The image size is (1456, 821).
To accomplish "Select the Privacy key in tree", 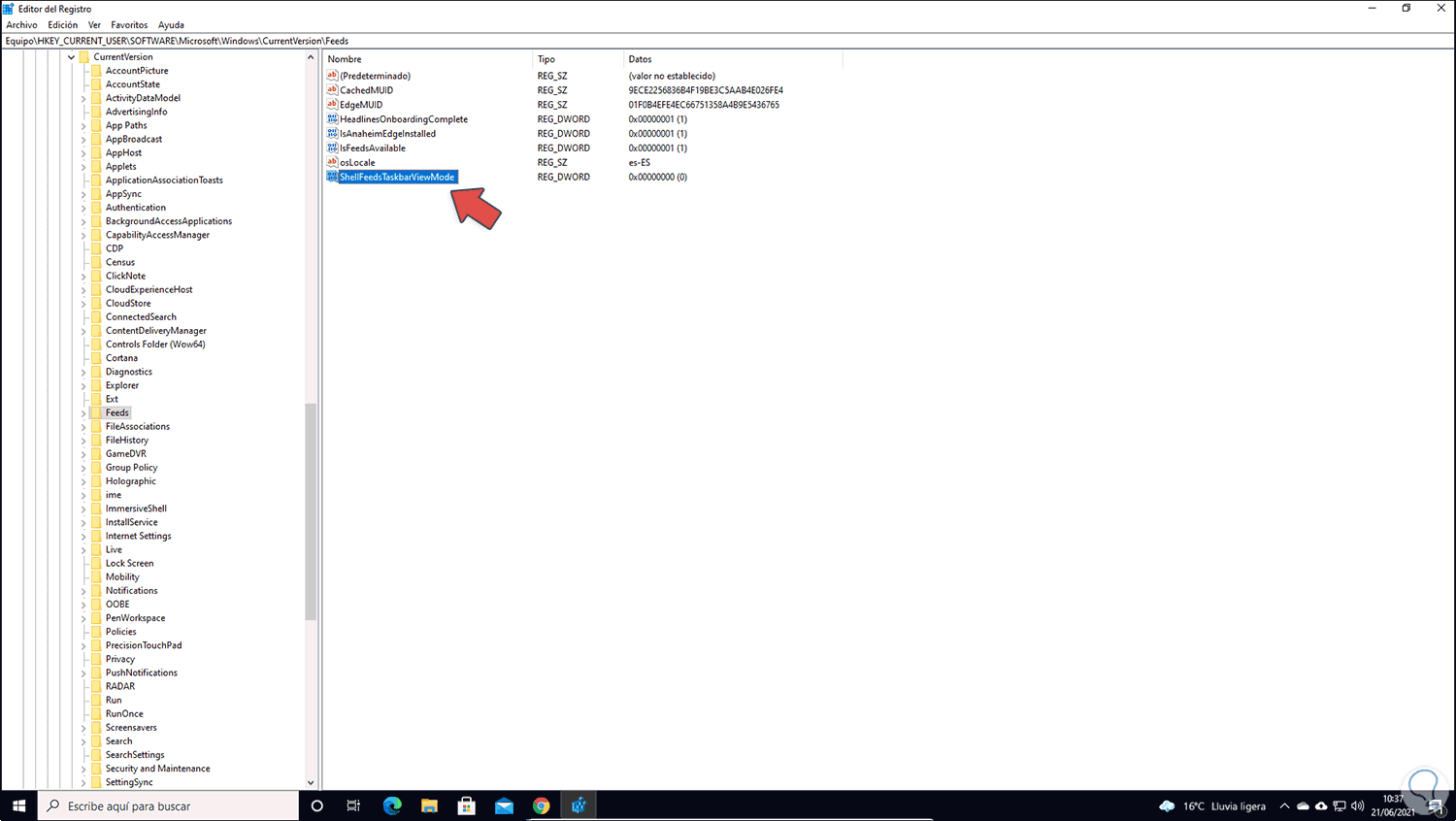I will click(x=119, y=659).
